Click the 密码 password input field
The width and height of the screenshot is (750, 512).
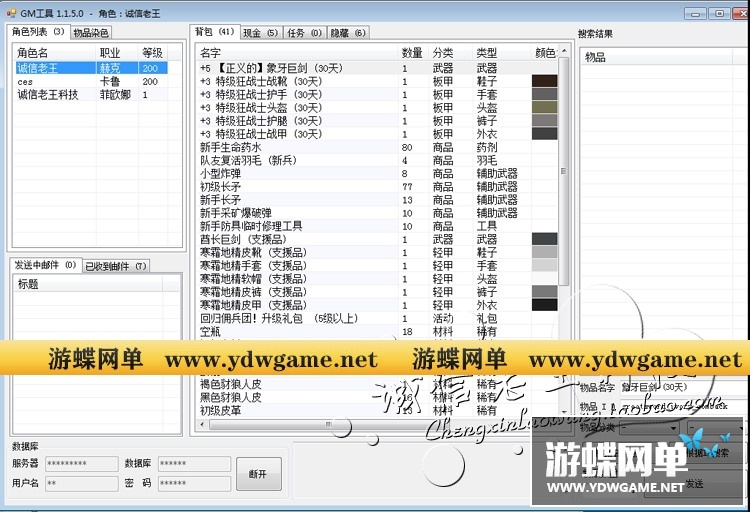(x=194, y=483)
